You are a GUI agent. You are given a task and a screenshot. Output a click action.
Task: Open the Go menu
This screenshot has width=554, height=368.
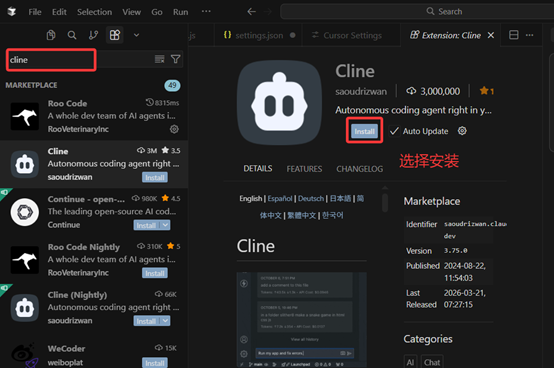click(x=157, y=12)
